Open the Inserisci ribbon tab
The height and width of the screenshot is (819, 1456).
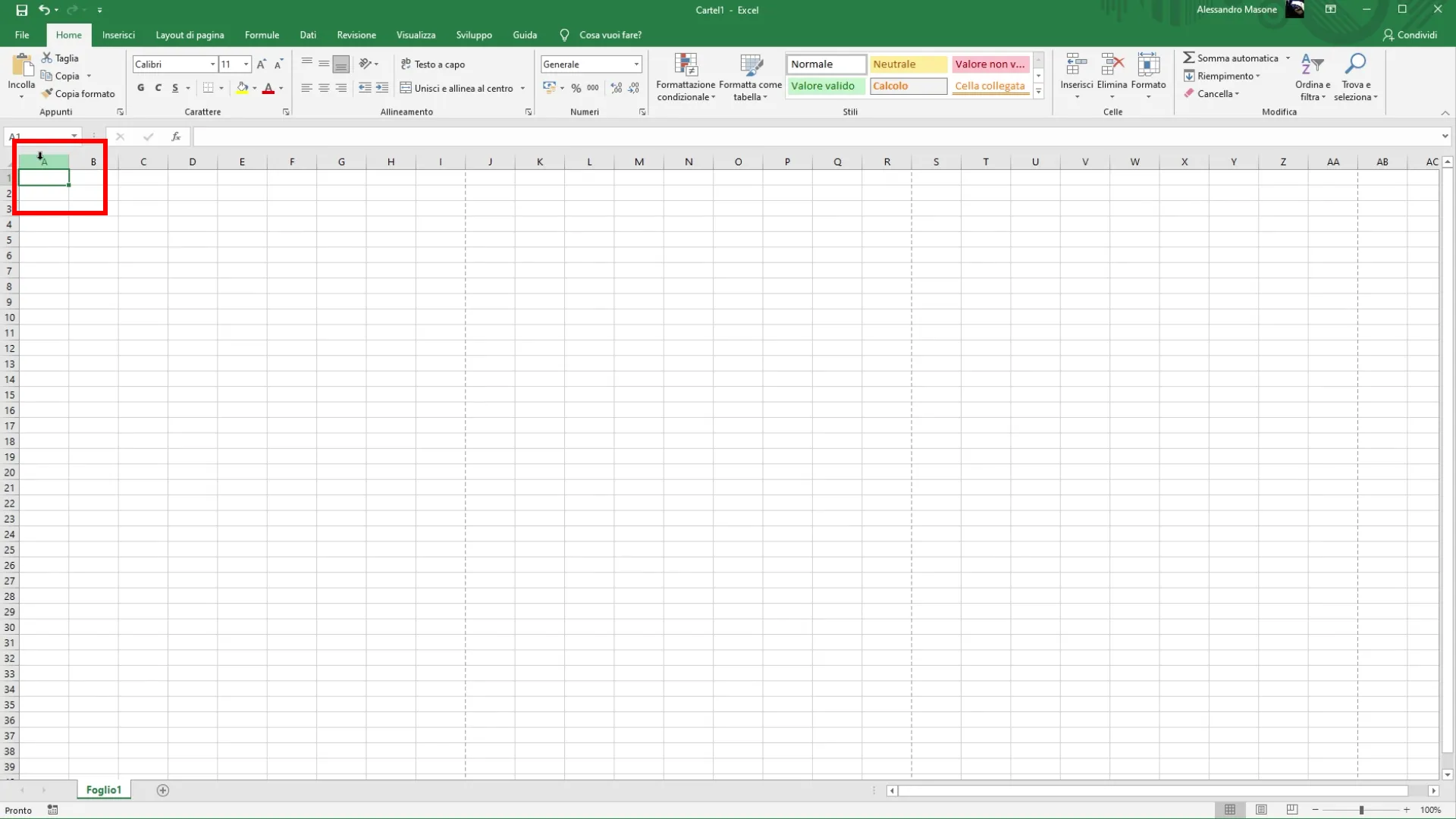click(x=118, y=35)
